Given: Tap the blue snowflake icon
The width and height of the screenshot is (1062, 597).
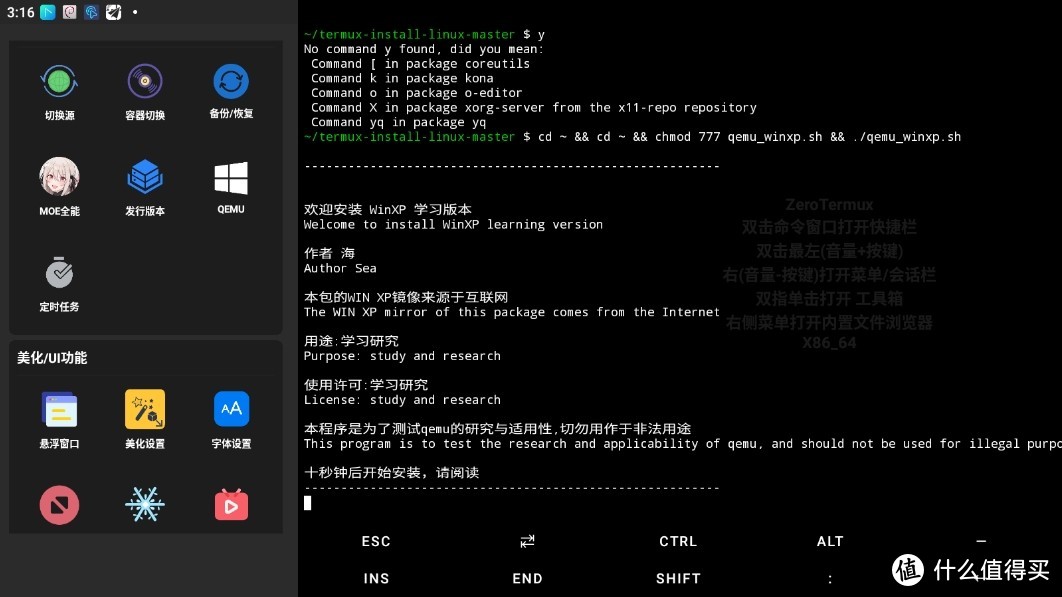Looking at the screenshot, I should 145,505.
